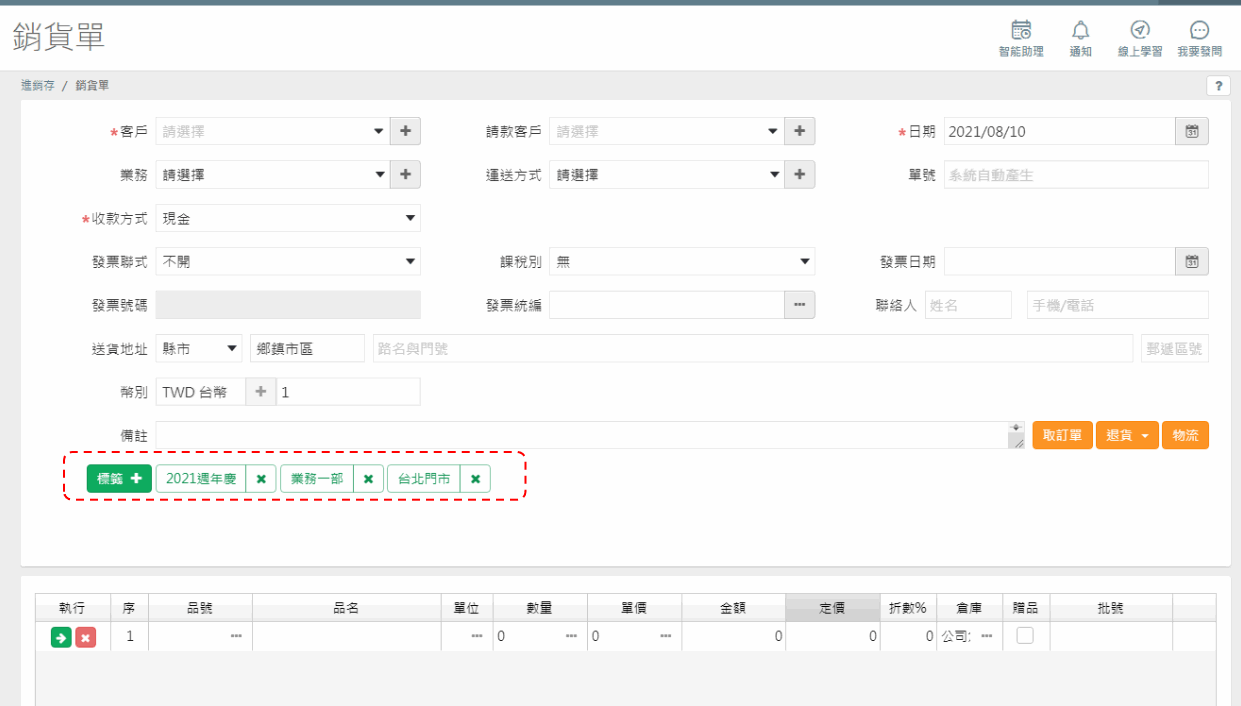This screenshot has height=706, width=1241.
Task: Delete row 1 with the red X
Action: coord(86,637)
